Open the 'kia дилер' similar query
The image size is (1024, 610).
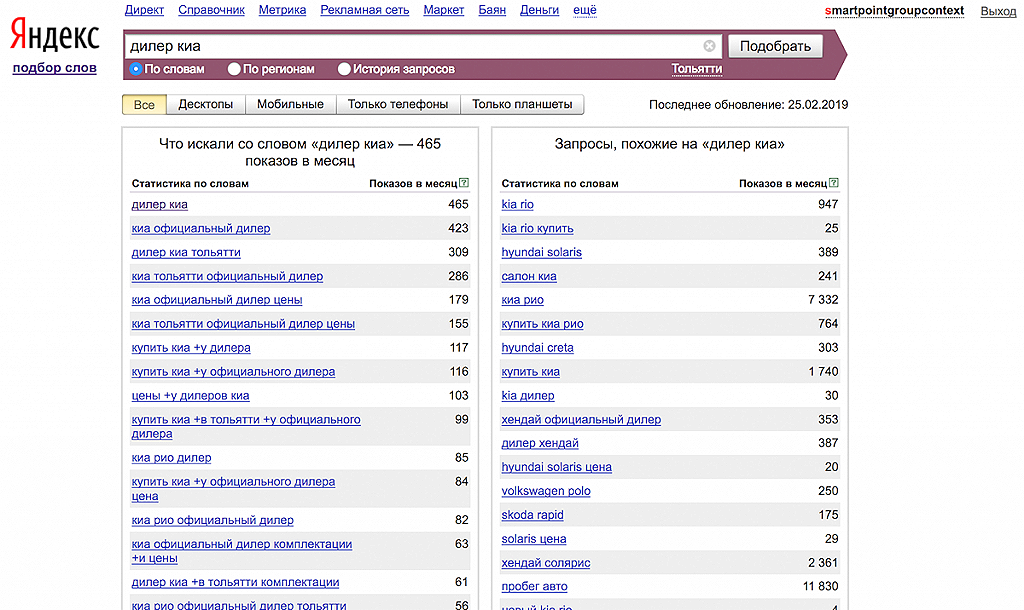528,396
